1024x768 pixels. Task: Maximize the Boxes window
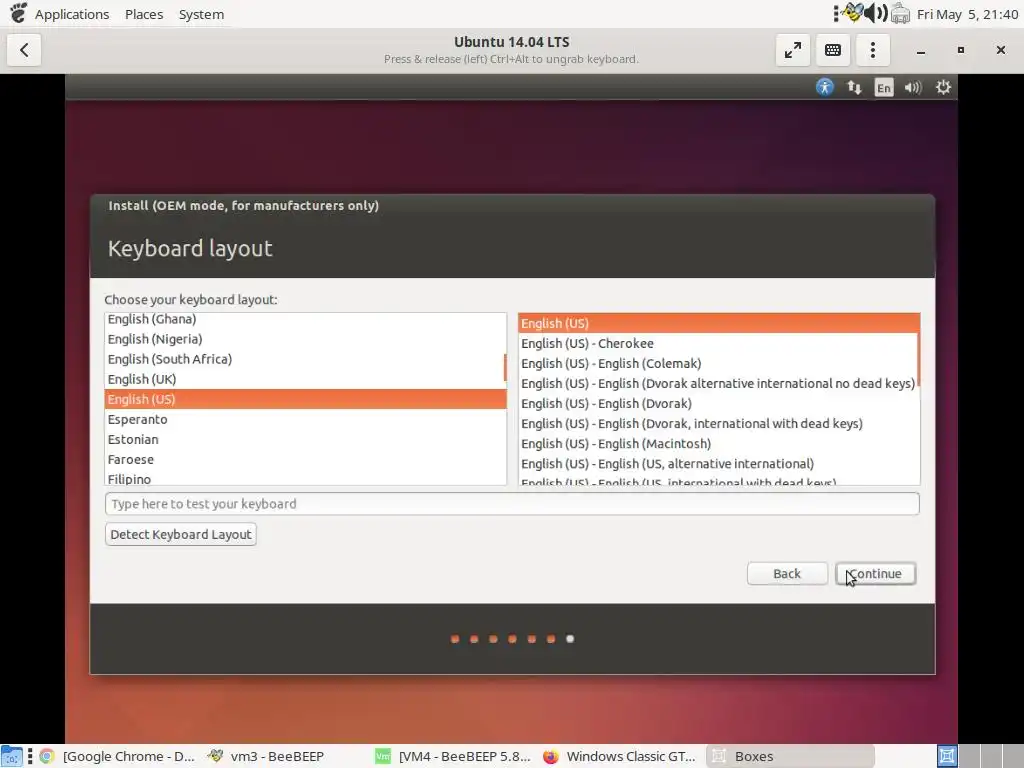pos(961,50)
